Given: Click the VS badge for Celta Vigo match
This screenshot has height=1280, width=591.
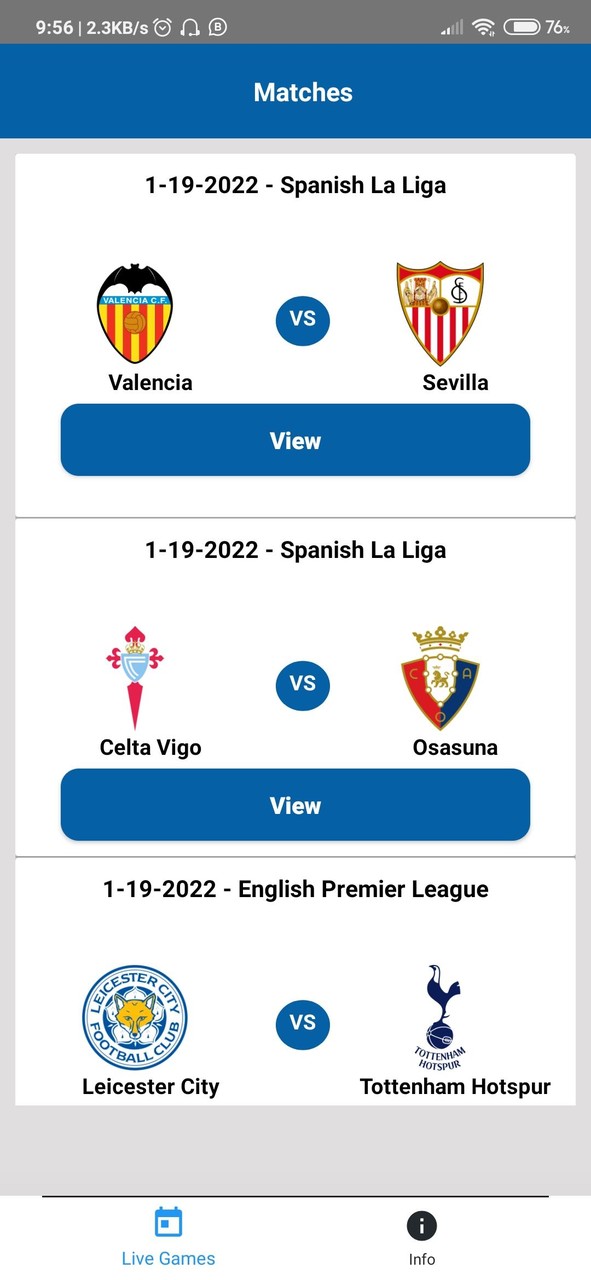Looking at the screenshot, I should pos(302,685).
